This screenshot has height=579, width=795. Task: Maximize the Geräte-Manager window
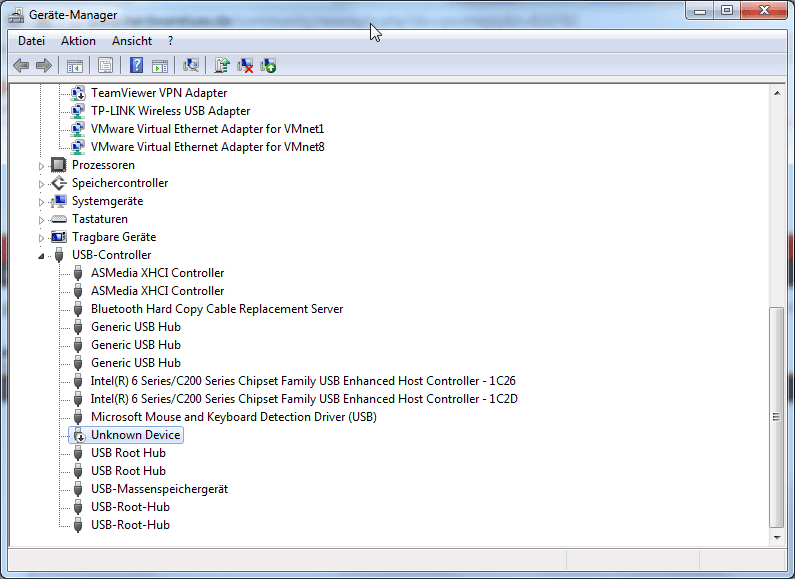coord(727,11)
